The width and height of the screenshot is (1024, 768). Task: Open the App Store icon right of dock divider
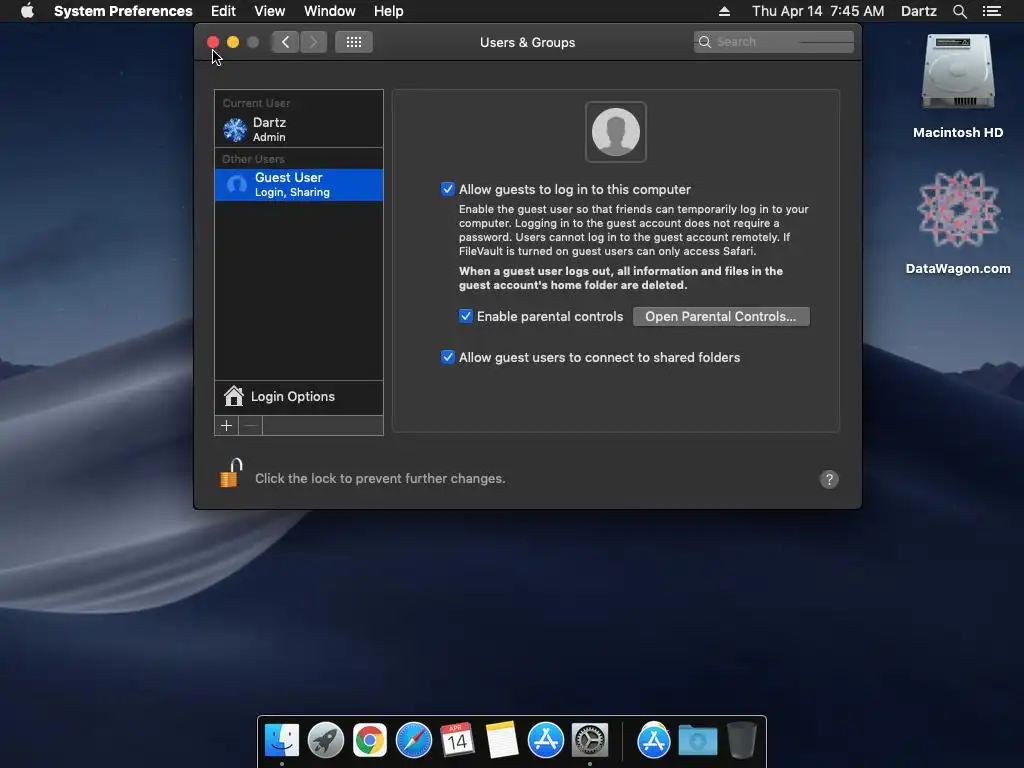(x=654, y=741)
